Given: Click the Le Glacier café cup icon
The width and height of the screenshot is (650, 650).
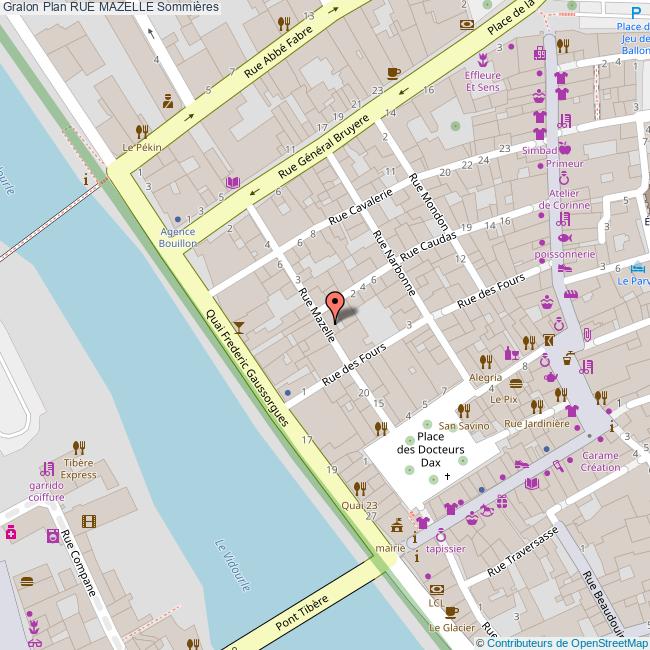Looking at the screenshot, I should pos(450,612).
